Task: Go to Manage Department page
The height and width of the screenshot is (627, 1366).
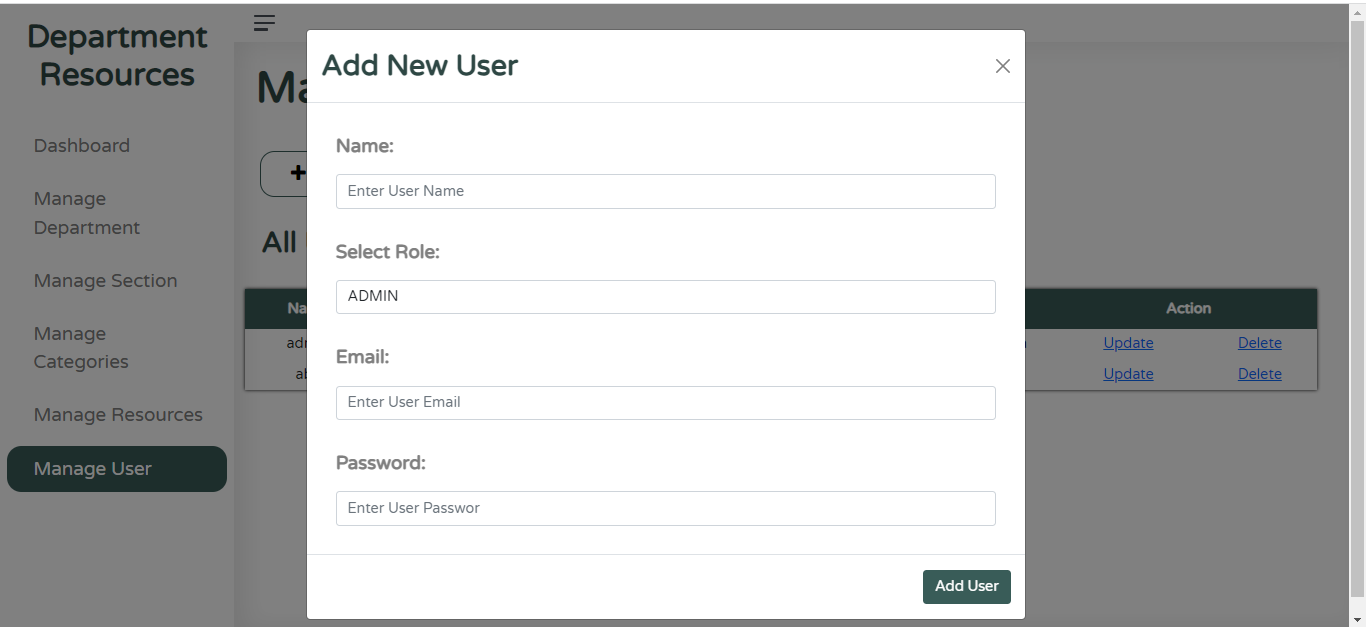Action: 87,213
